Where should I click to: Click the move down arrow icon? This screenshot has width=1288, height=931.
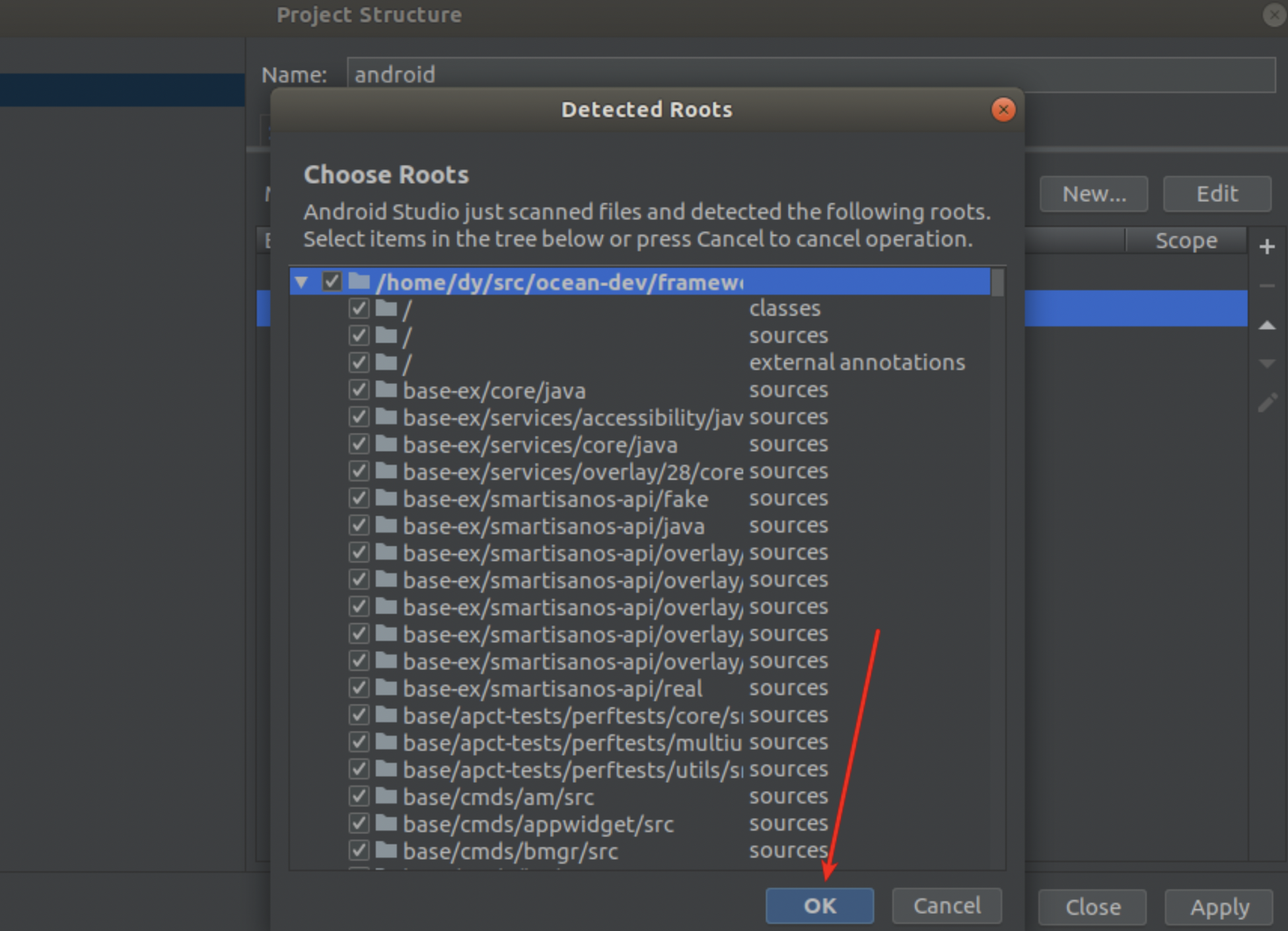point(1266,364)
